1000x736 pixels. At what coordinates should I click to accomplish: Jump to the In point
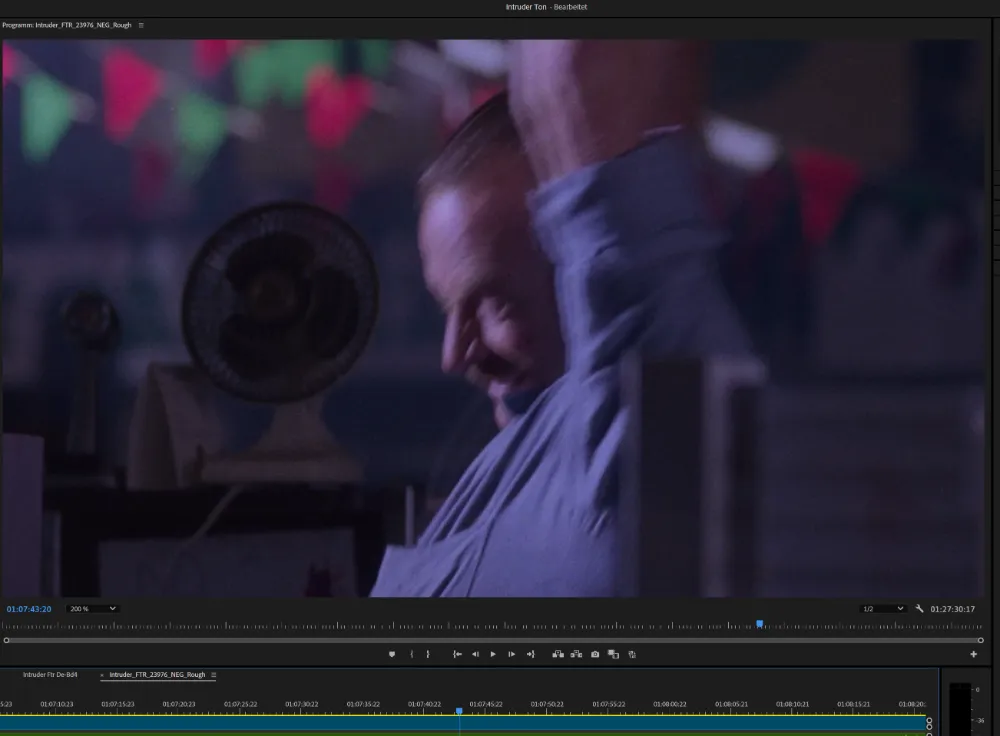tap(457, 654)
